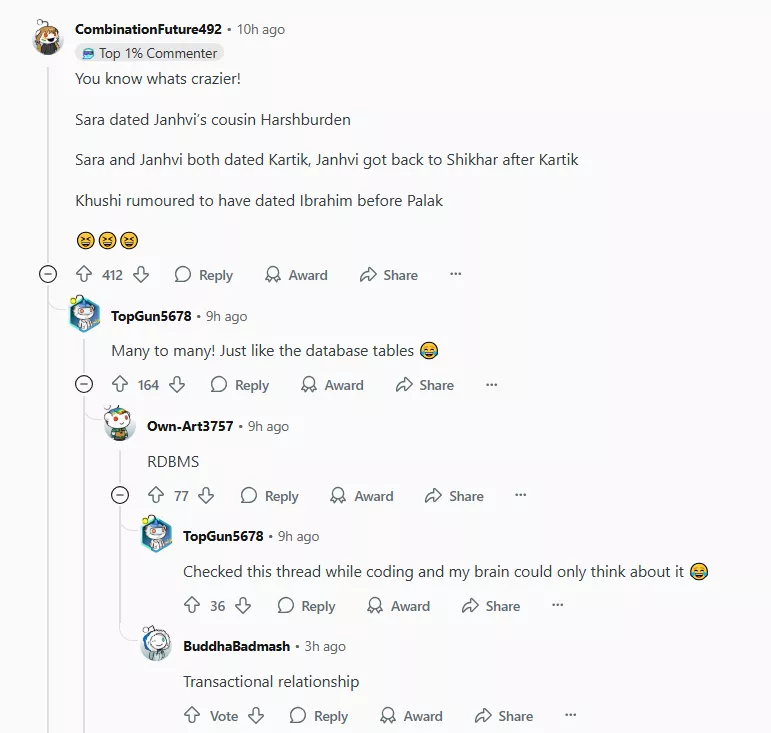This screenshot has height=733, width=771.
Task: Upvote CombinationFuture492's comment with 412 votes
Action: click(x=84, y=275)
